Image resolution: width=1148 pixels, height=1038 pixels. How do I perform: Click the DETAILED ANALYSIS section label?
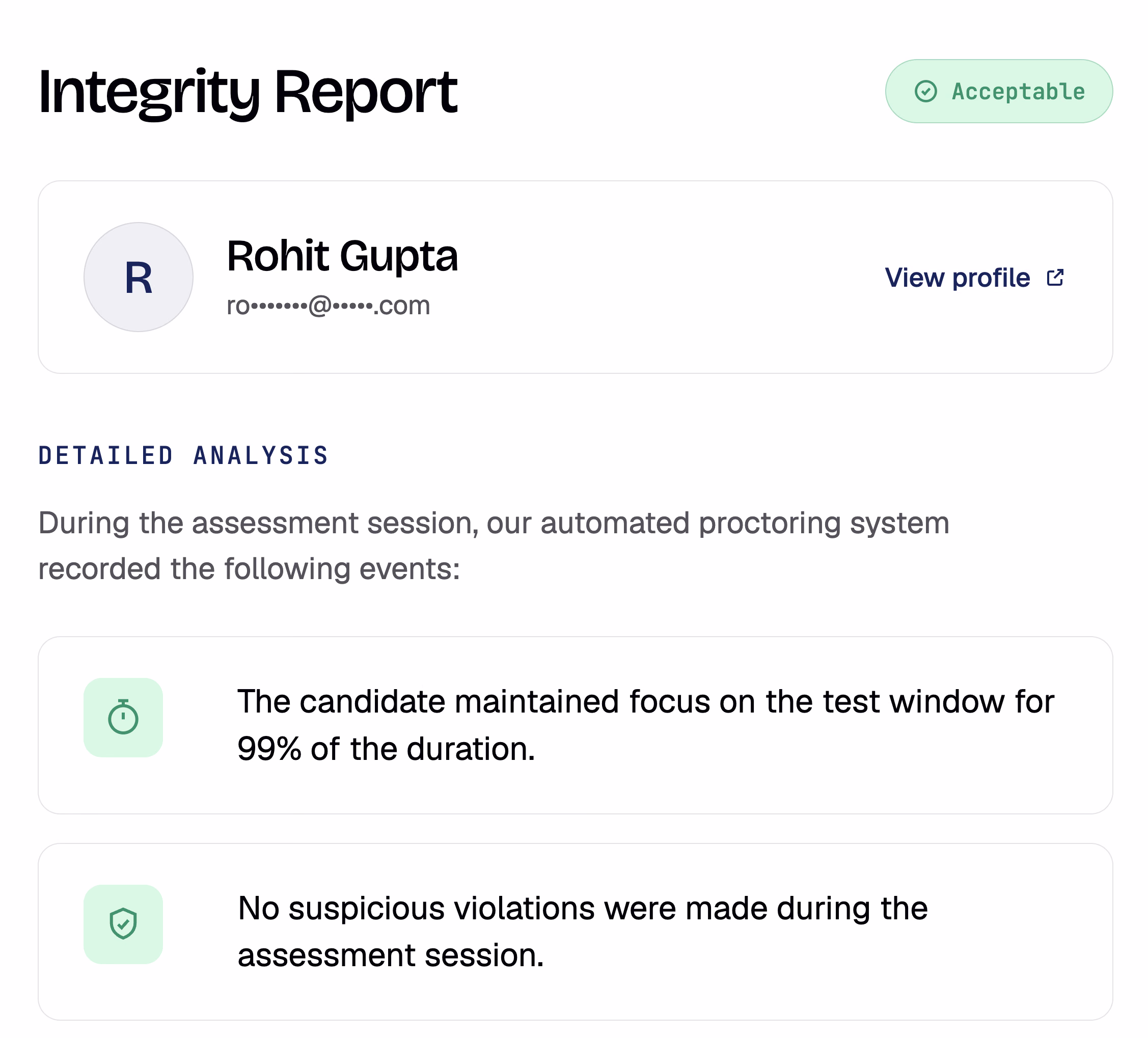(x=183, y=455)
